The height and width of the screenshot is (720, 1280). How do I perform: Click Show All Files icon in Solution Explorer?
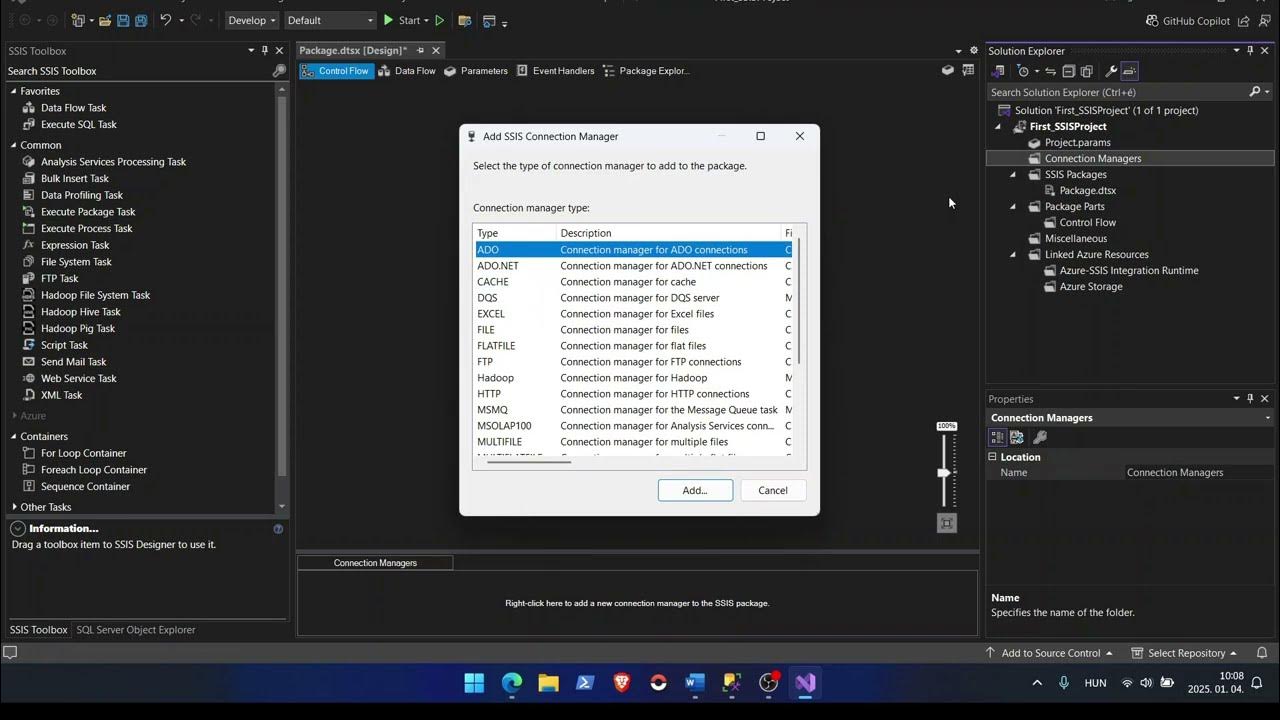(x=1086, y=71)
